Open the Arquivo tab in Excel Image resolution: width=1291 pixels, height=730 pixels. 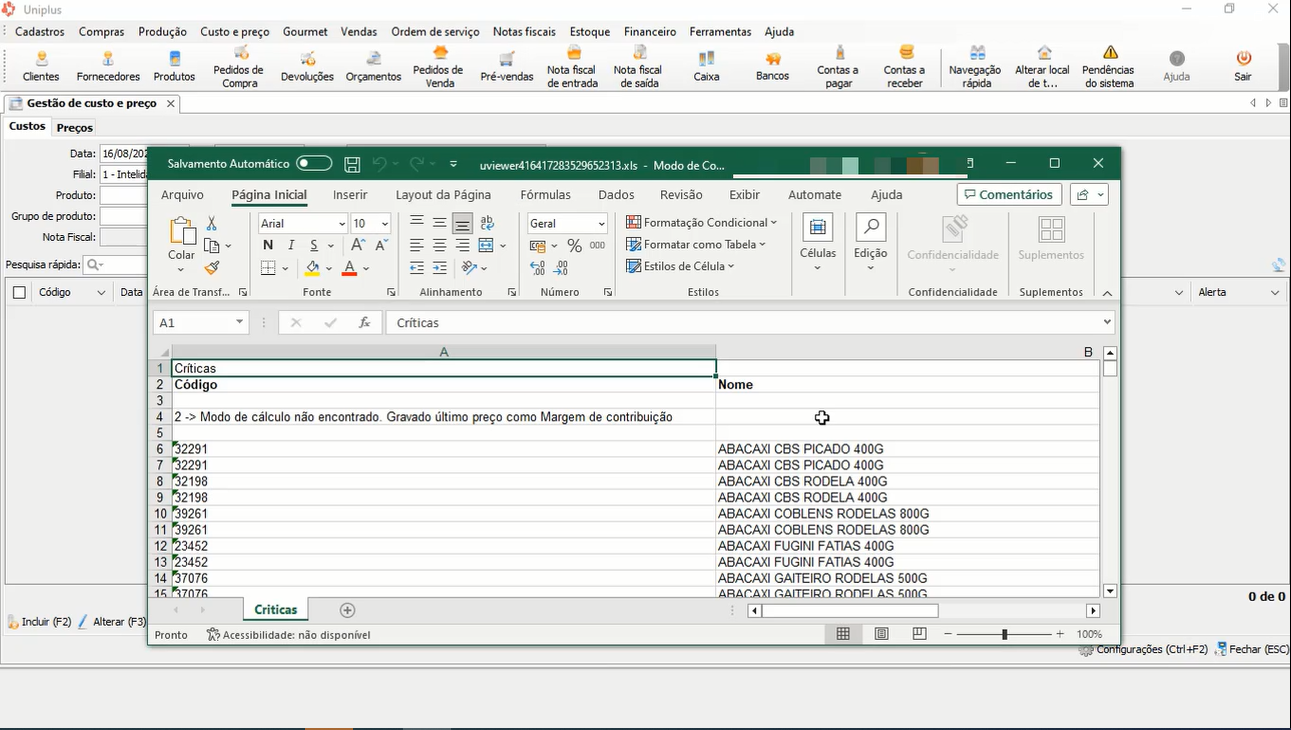tap(182, 195)
